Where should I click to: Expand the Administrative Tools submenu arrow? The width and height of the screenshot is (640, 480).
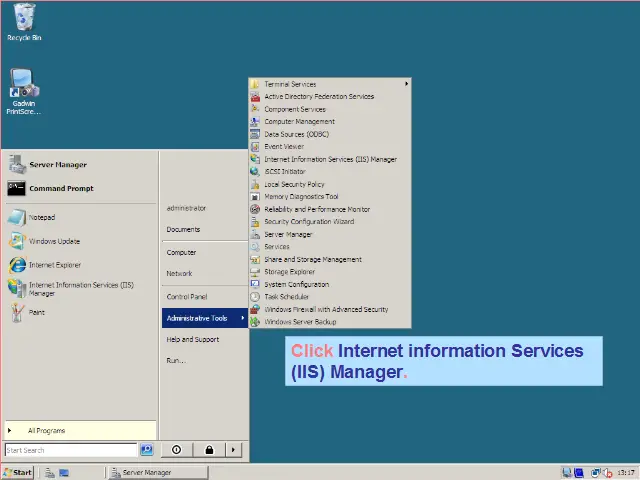[243, 318]
